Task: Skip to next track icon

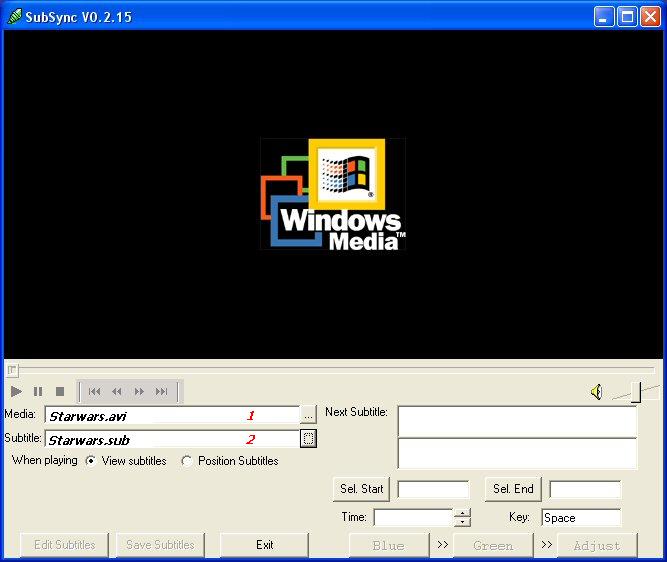Action: click(161, 391)
